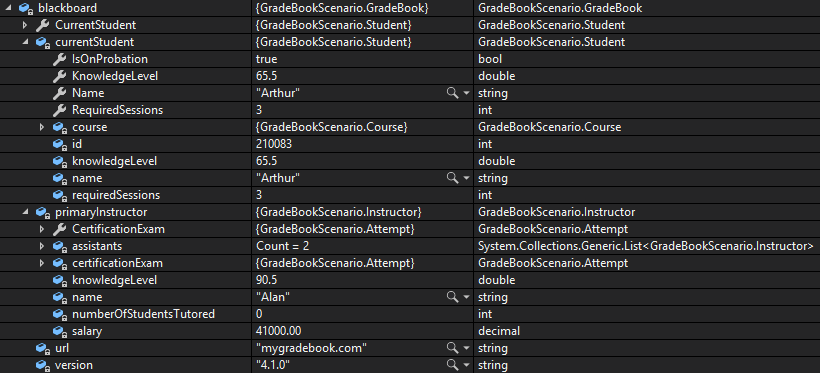Select the salary value 41000.00
The image size is (820, 373).
[x=279, y=331]
